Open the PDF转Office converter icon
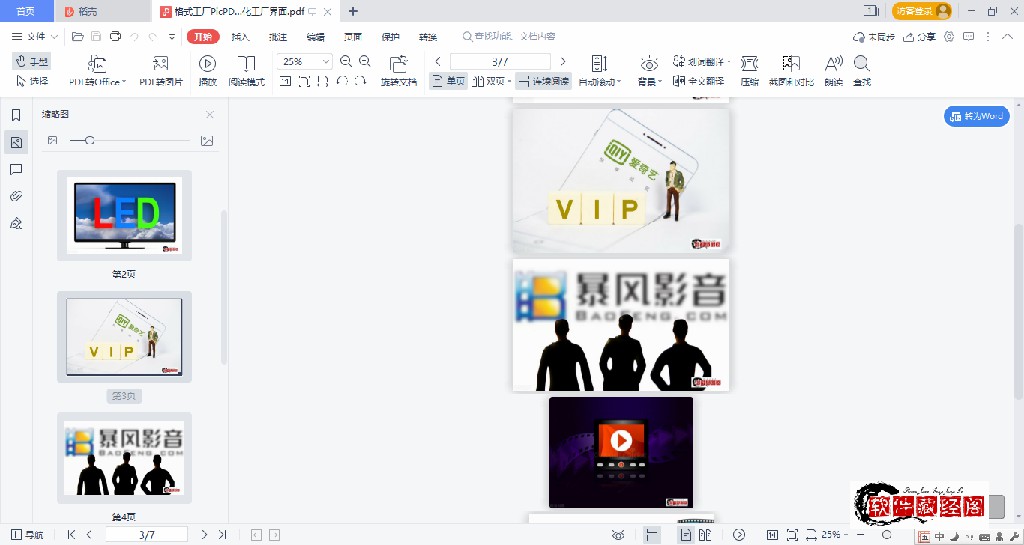This screenshot has width=1024, height=545. (x=97, y=63)
